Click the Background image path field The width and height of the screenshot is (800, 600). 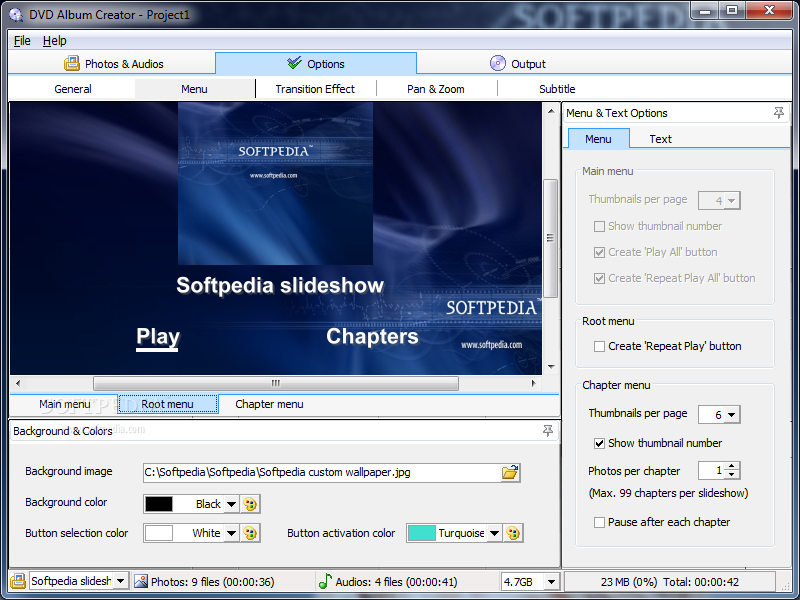coord(321,472)
